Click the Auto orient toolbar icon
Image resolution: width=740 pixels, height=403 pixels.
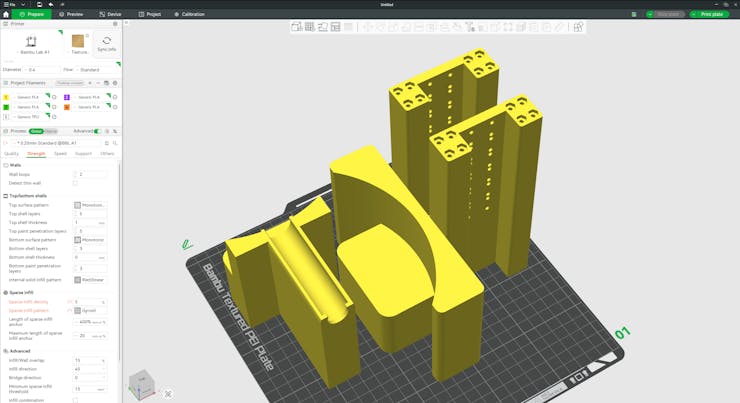pos(323,27)
